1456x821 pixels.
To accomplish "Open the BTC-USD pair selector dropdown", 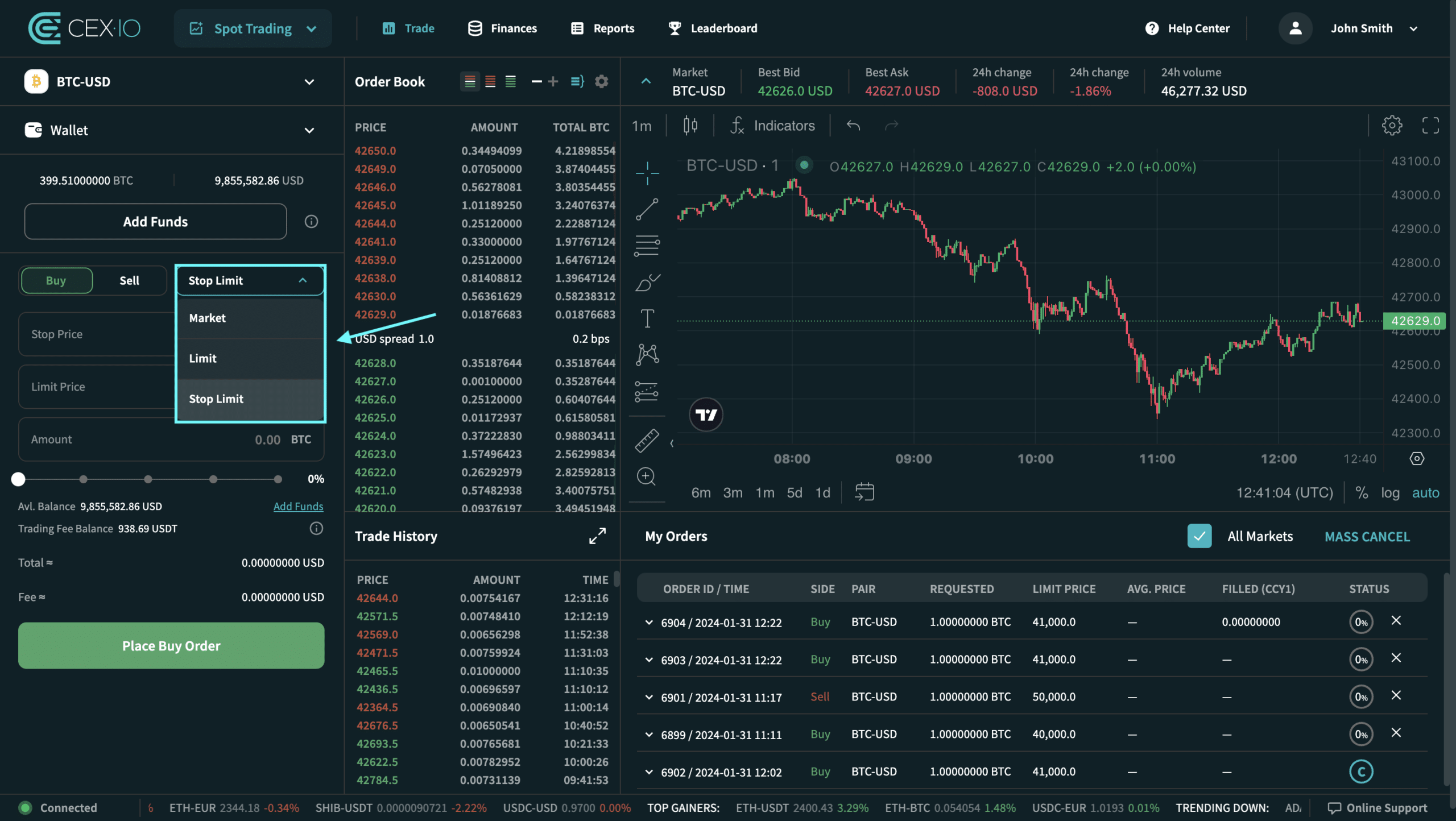I will (x=171, y=82).
